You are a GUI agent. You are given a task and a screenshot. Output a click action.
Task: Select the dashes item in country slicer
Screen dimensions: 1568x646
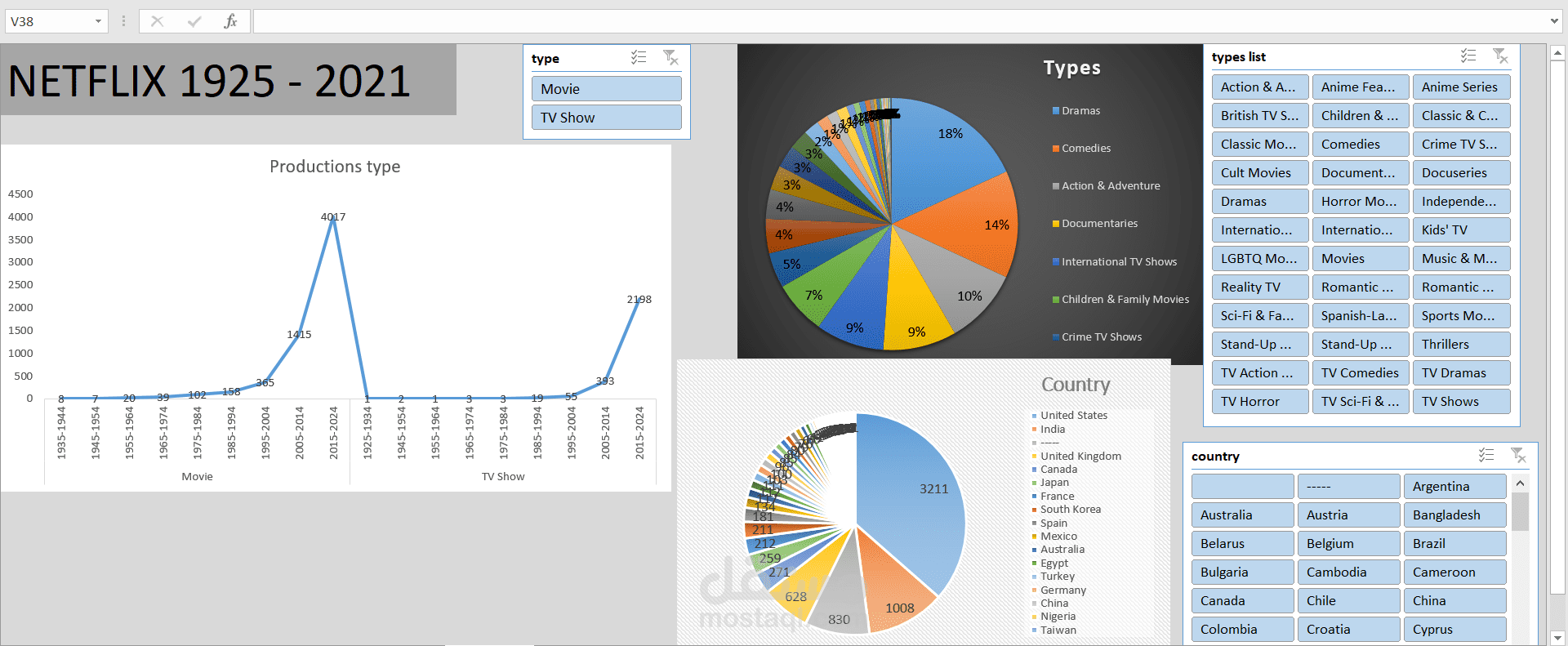(x=1349, y=487)
